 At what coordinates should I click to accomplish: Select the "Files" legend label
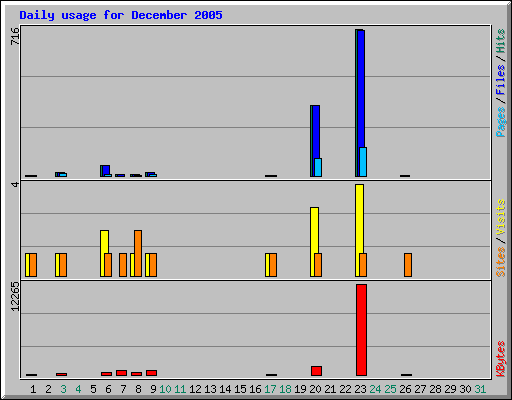[x=501, y=80]
